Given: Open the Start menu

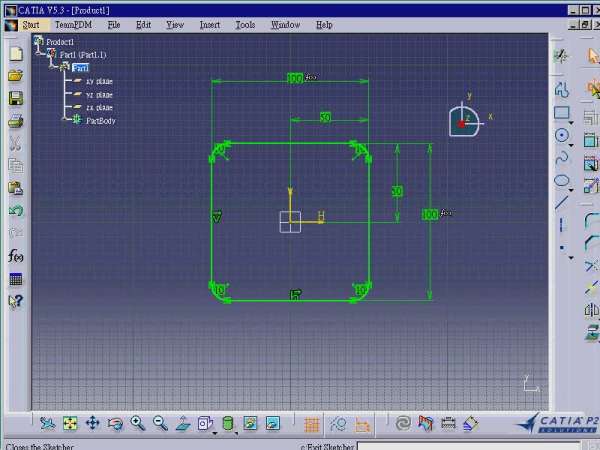Looking at the screenshot, I should tap(31, 25).
